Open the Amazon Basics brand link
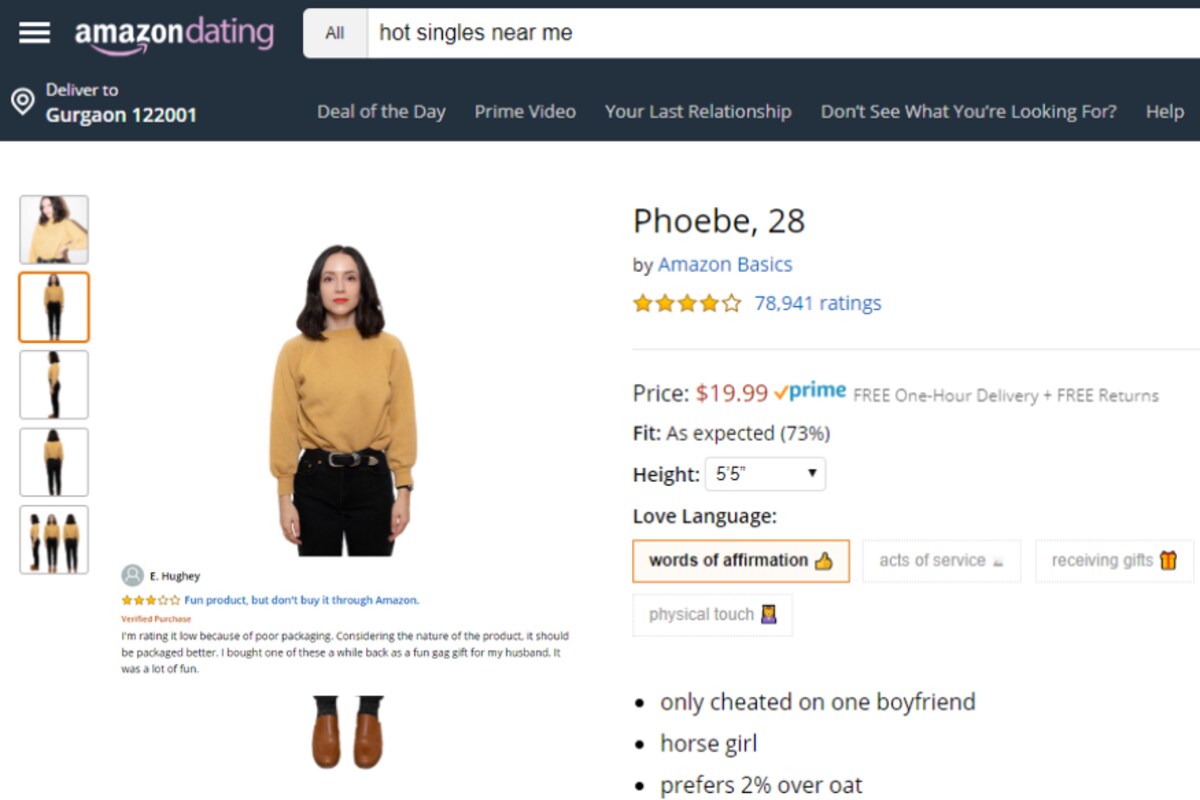Viewport: 1200px width, 800px height. tap(725, 265)
